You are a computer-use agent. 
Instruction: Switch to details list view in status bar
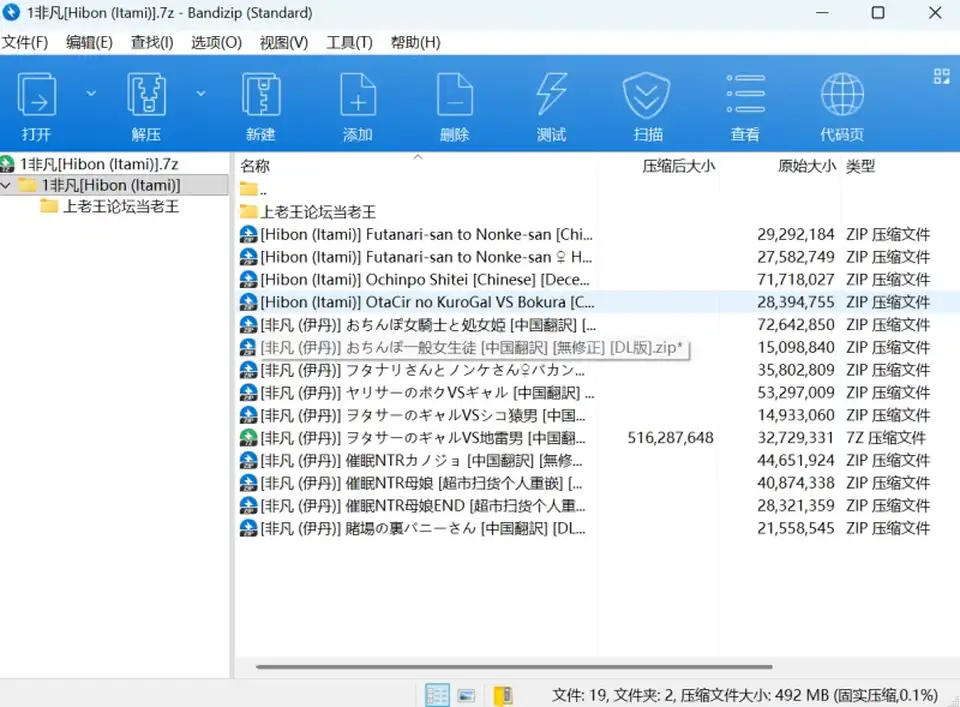(x=437, y=695)
